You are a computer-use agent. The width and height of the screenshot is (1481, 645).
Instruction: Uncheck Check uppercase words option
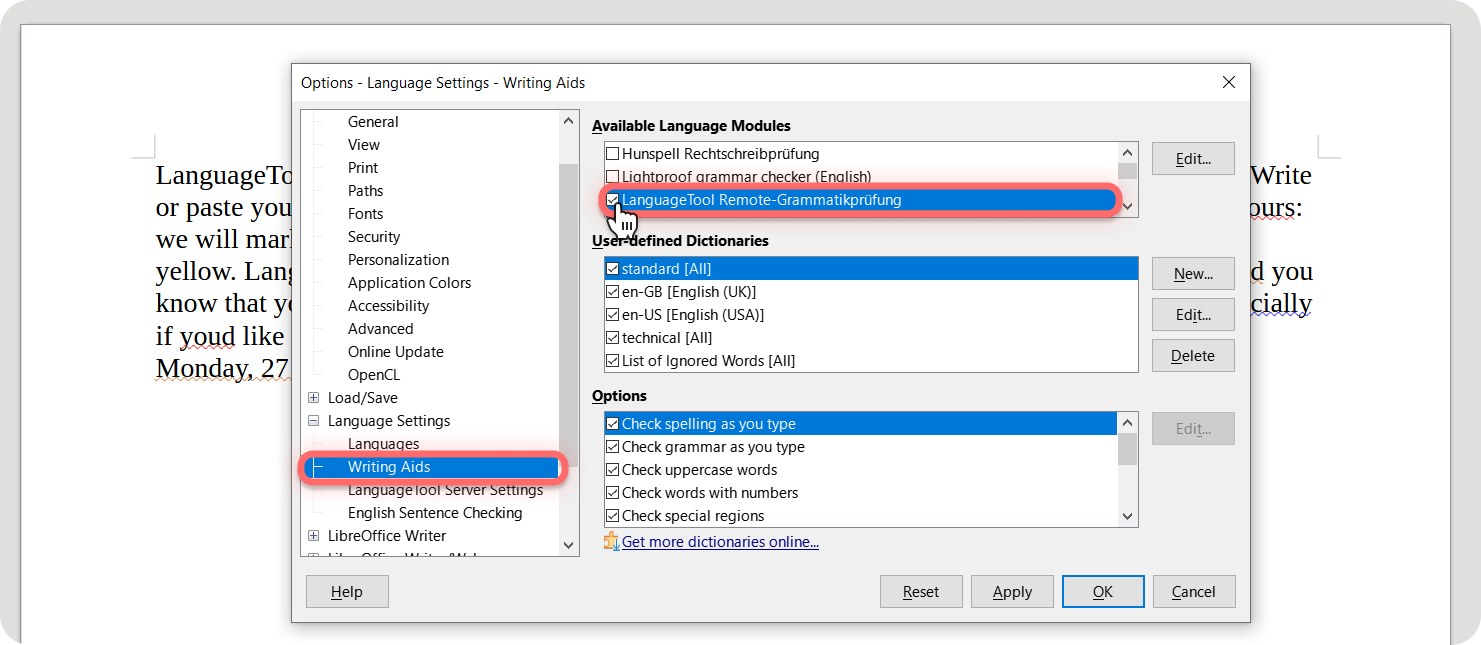point(612,470)
